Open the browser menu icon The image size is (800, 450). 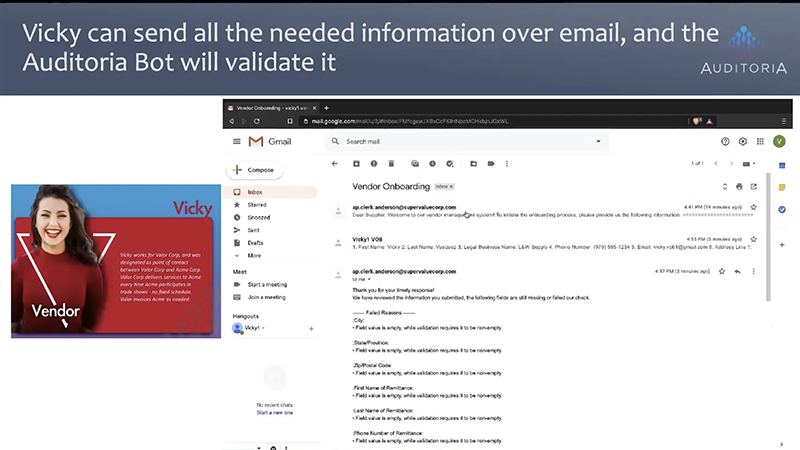[x=784, y=121]
